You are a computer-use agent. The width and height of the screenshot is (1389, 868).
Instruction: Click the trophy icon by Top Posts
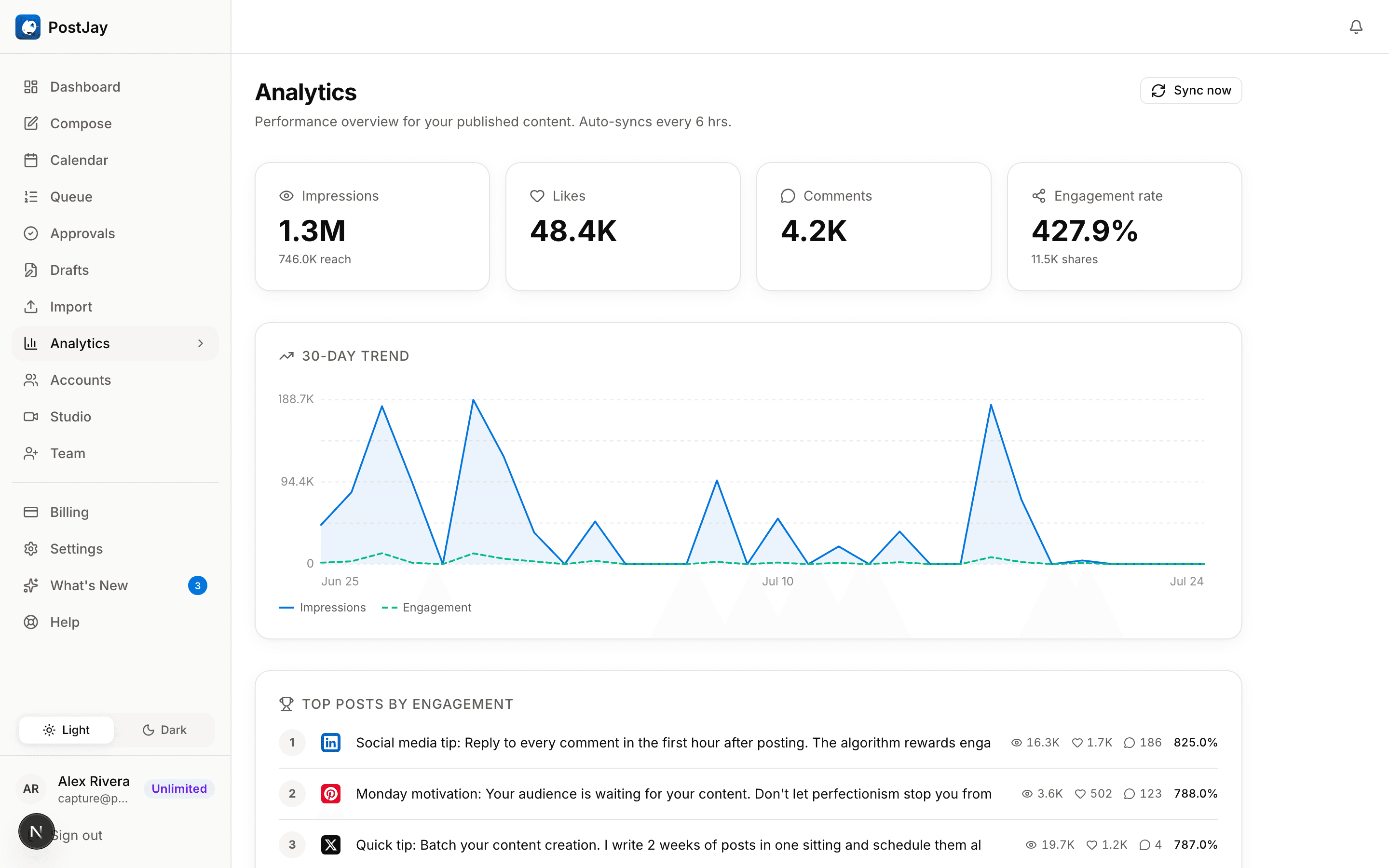click(286, 704)
